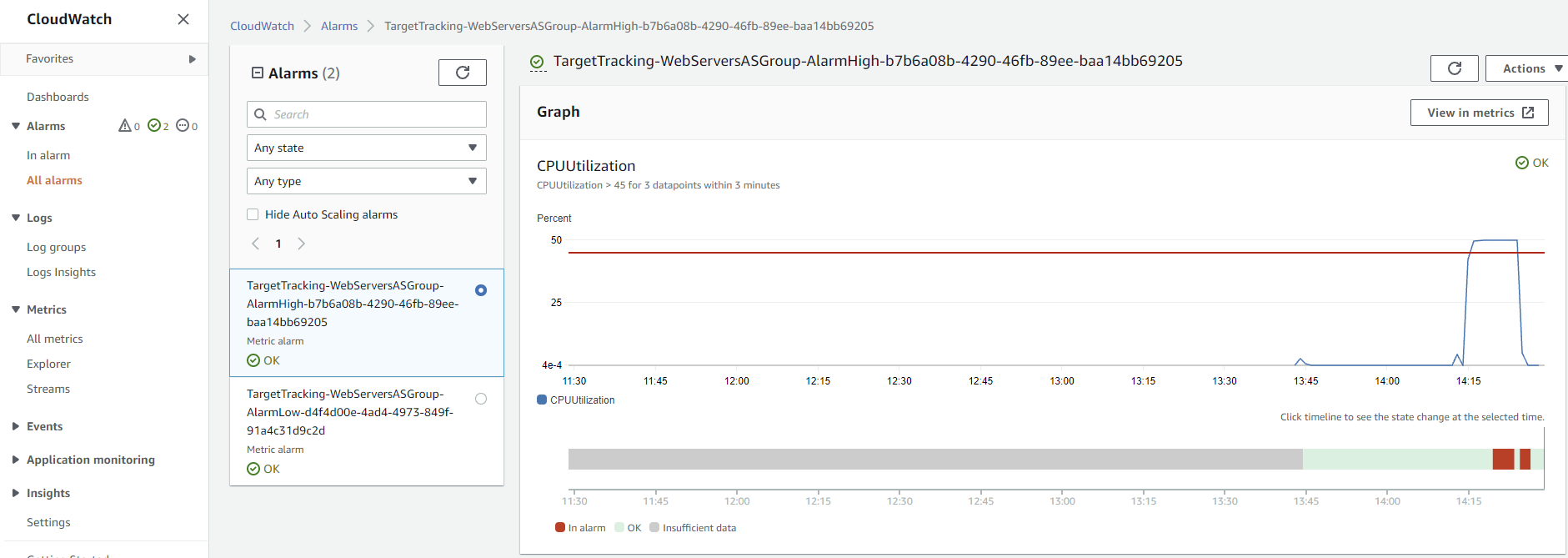Click OK status icon of AlarmLow list item
The height and width of the screenshot is (558, 1568).
pos(253,469)
